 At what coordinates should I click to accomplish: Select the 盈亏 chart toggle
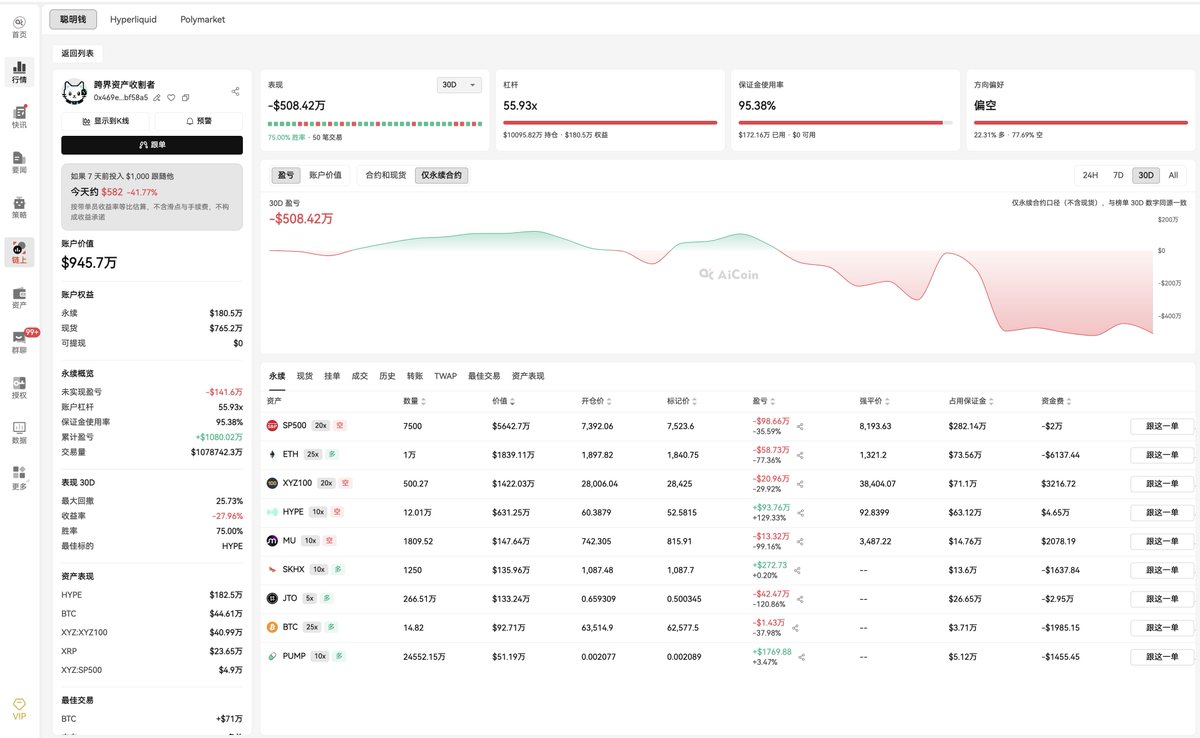(x=285, y=175)
